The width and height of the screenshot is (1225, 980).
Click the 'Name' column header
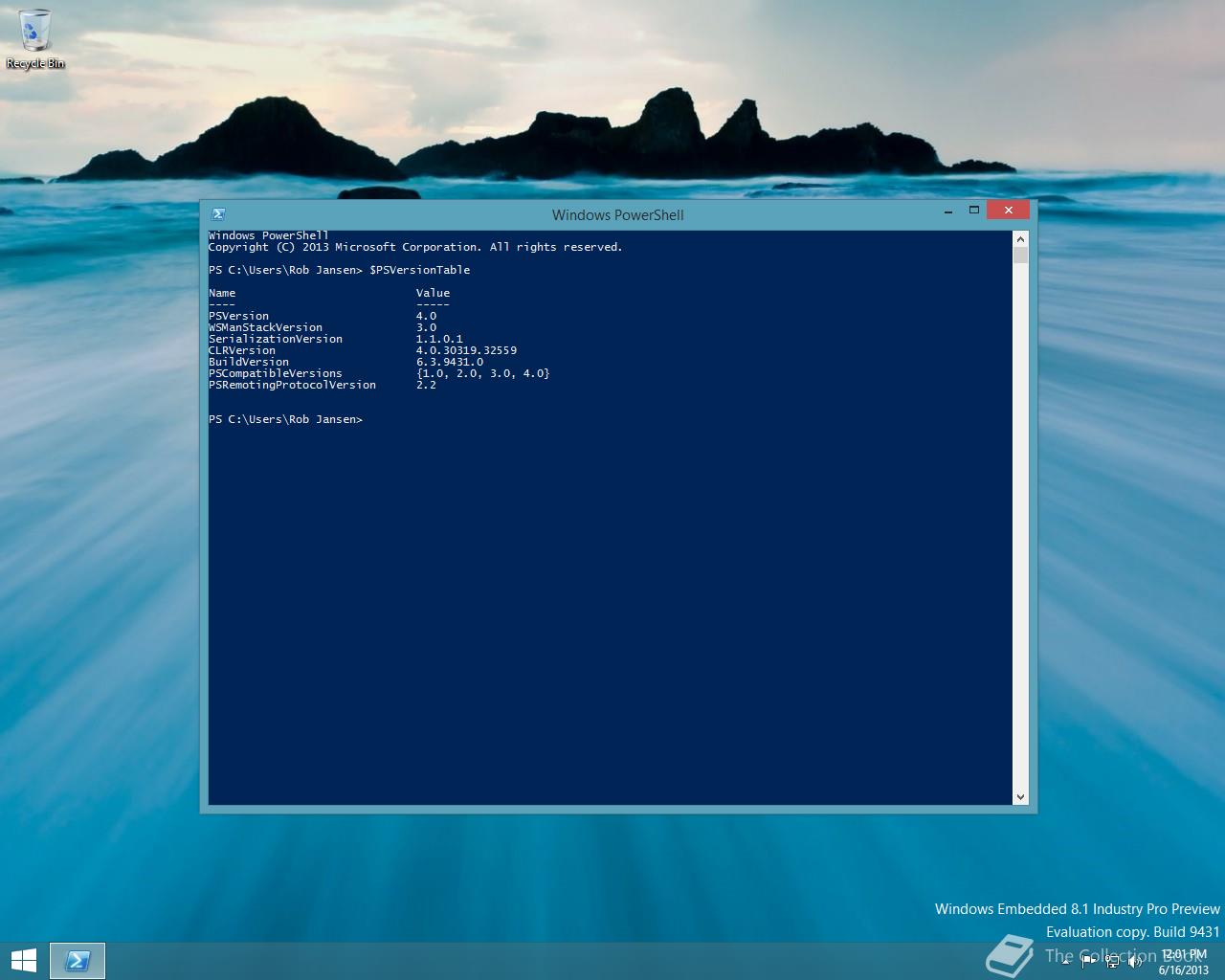coord(222,293)
